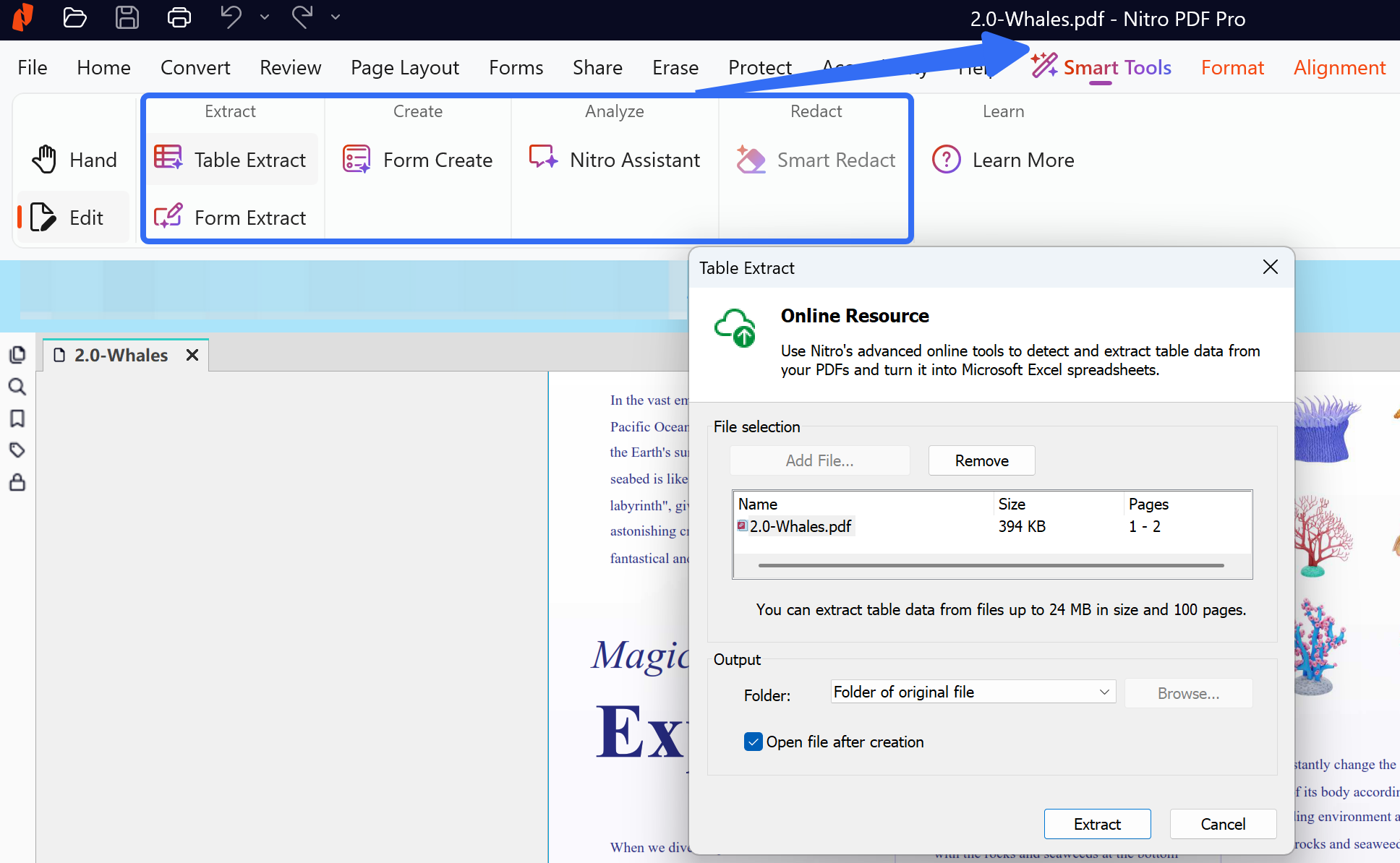This screenshot has height=863, width=1400.
Task: Click the Add File... button
Action: click(820, 460)
